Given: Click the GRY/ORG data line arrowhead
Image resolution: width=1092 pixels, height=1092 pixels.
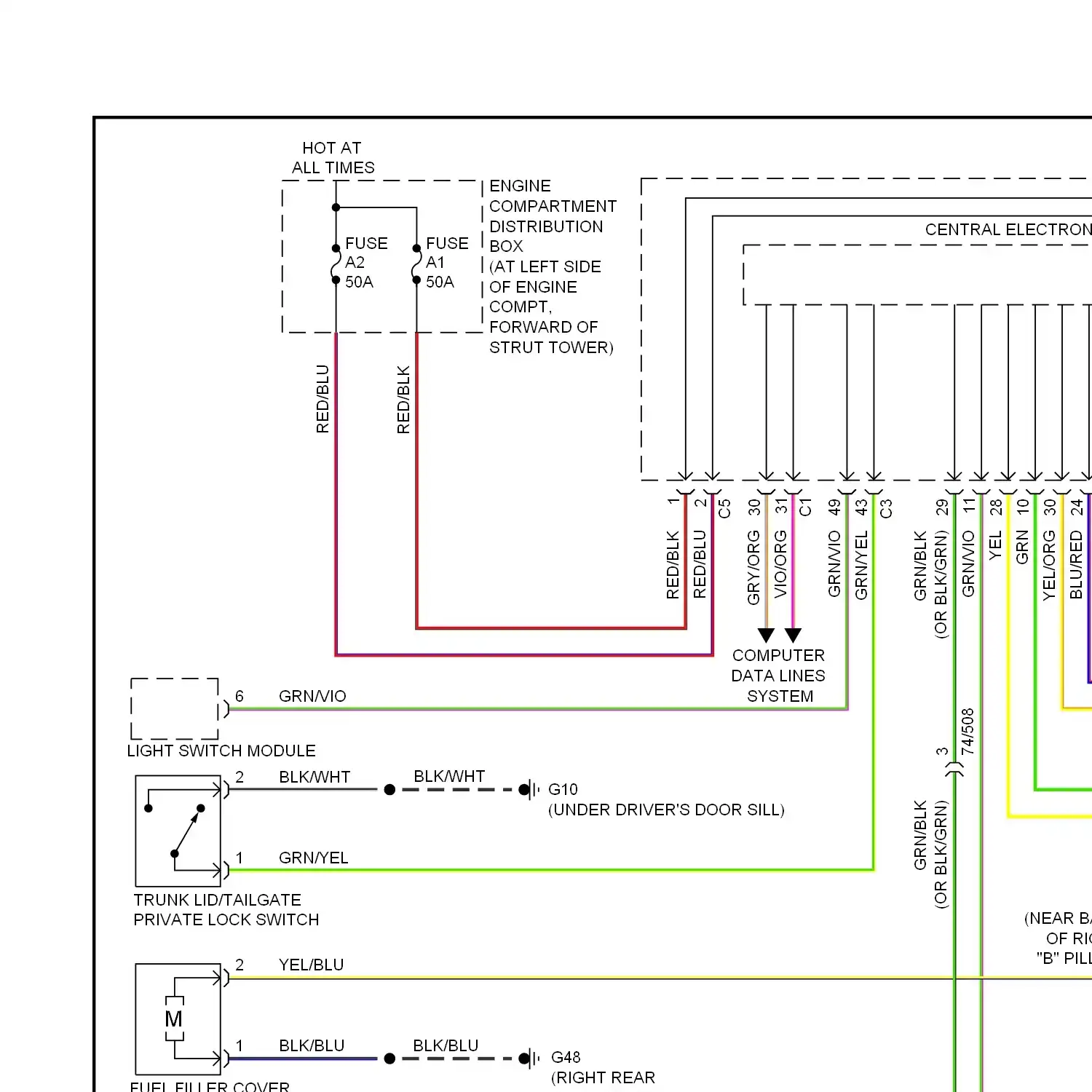Looking at the screenshot, I should click(766, 635).
